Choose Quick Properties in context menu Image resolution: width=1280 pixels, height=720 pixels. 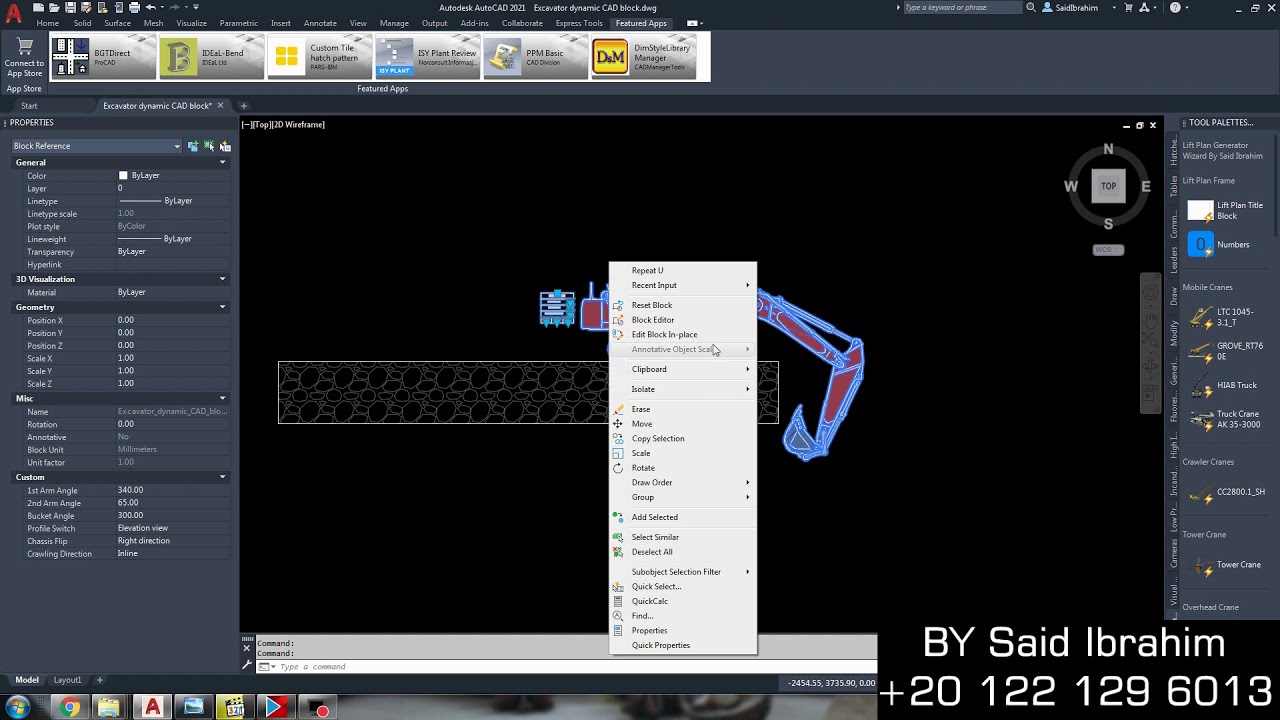[x=683, y=645]
